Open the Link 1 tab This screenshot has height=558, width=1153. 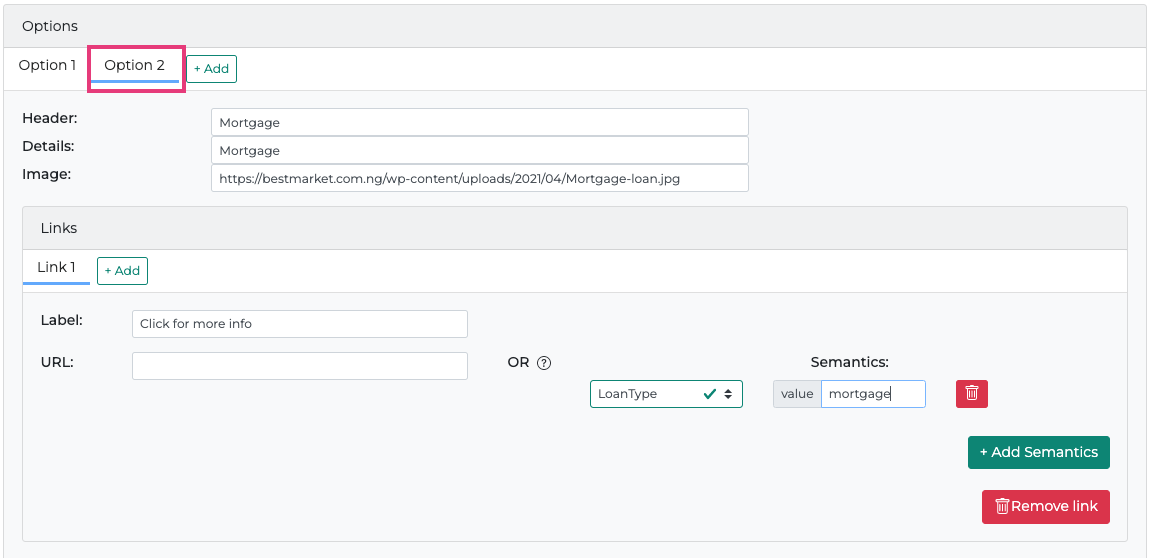coord(56,268)
